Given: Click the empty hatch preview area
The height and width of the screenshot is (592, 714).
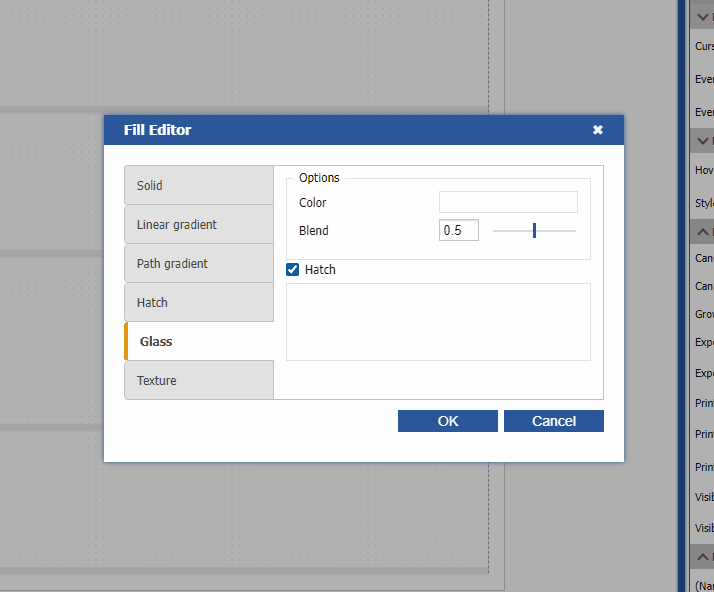Looking at the screenshot, I should point(438,321).
